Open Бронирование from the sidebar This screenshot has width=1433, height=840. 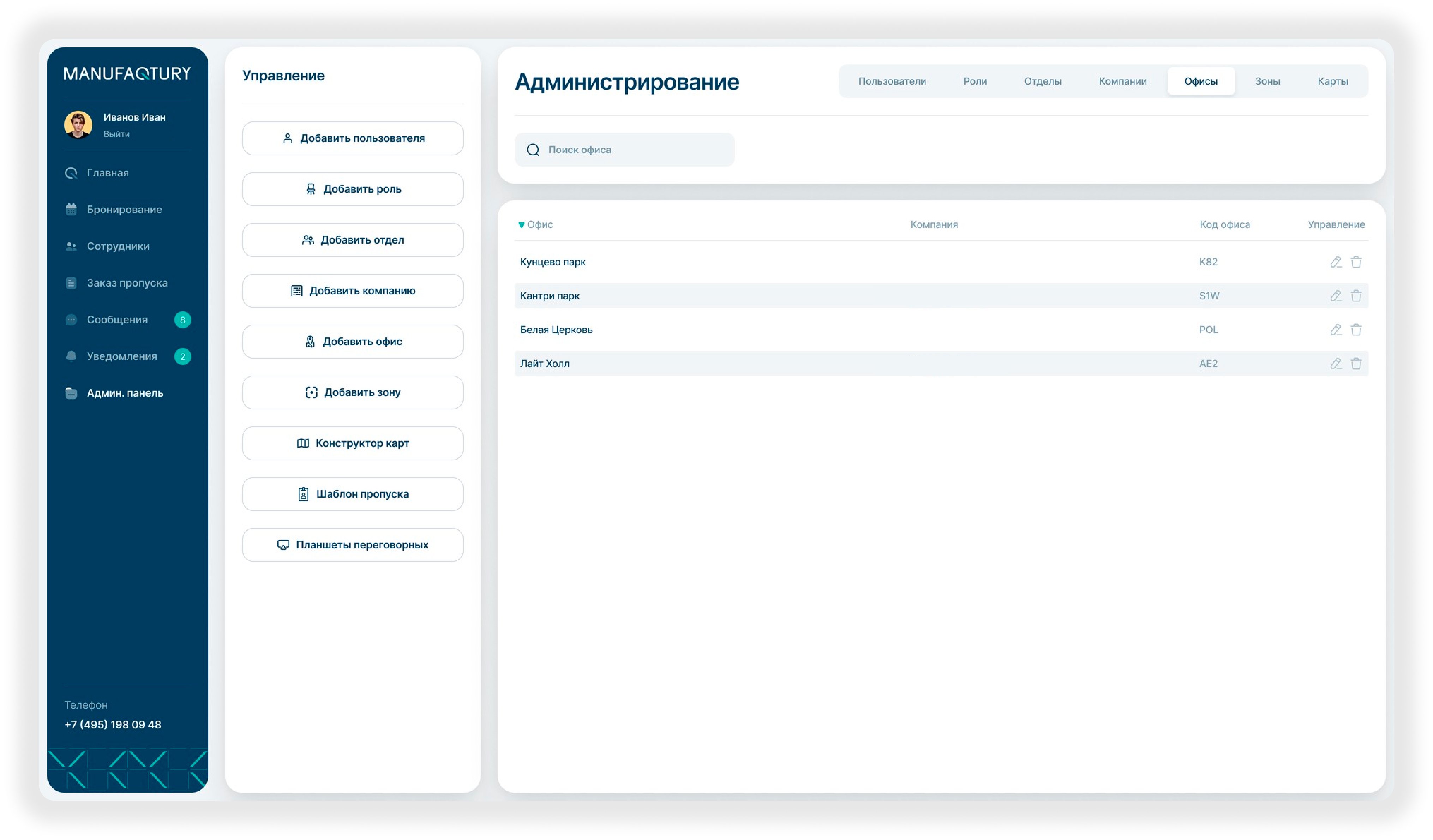click(x=124, y=209)
